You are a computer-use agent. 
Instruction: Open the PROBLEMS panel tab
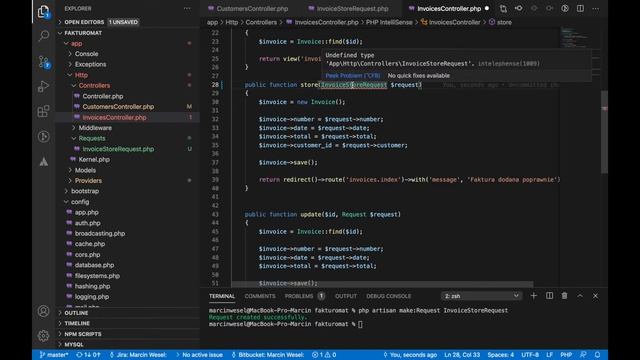tap(304, 296)
